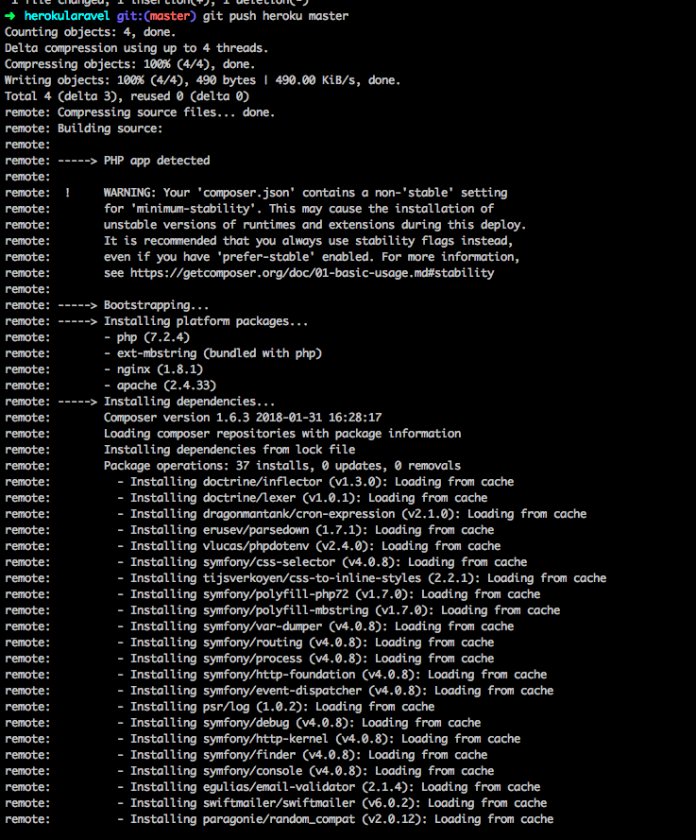The width and height of the screenshot is (696, 840).
Task: Click the Composer version 1.6.3 line
Action: pos(243,417)
